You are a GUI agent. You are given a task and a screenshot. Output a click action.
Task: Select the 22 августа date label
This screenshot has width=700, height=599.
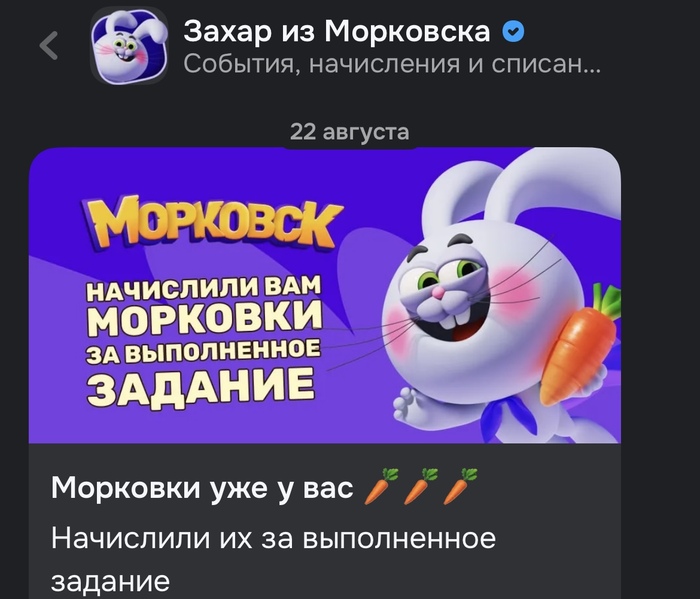[350, 132]
